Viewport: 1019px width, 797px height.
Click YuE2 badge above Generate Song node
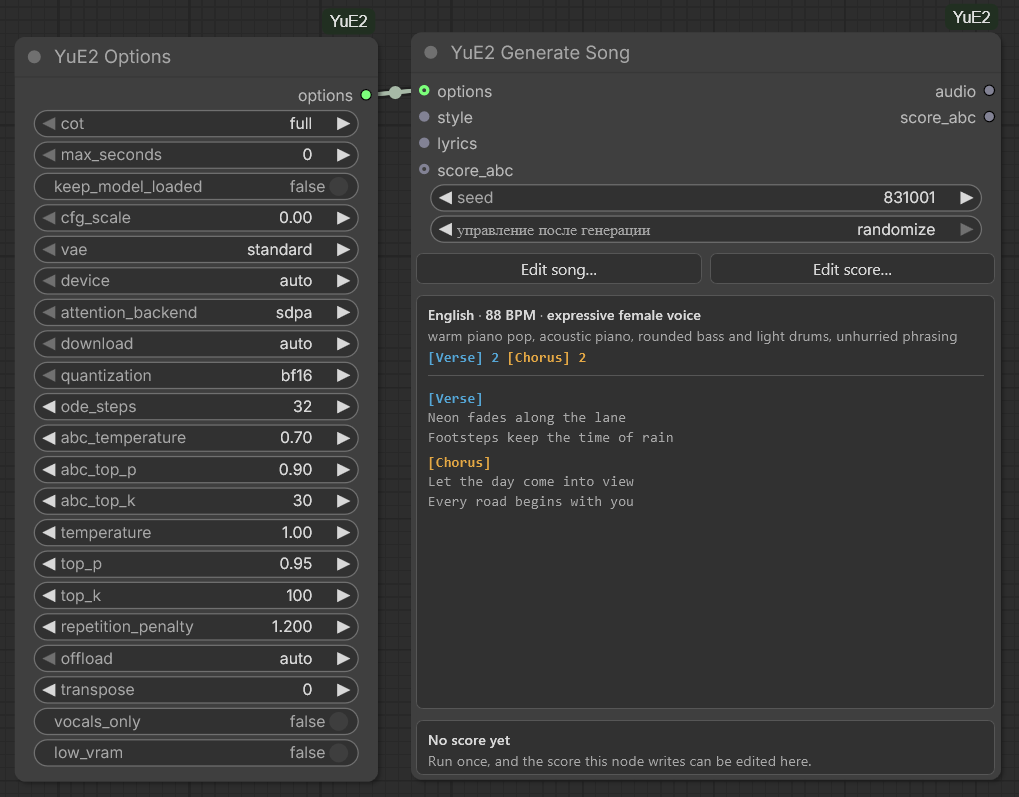(972, 17)
